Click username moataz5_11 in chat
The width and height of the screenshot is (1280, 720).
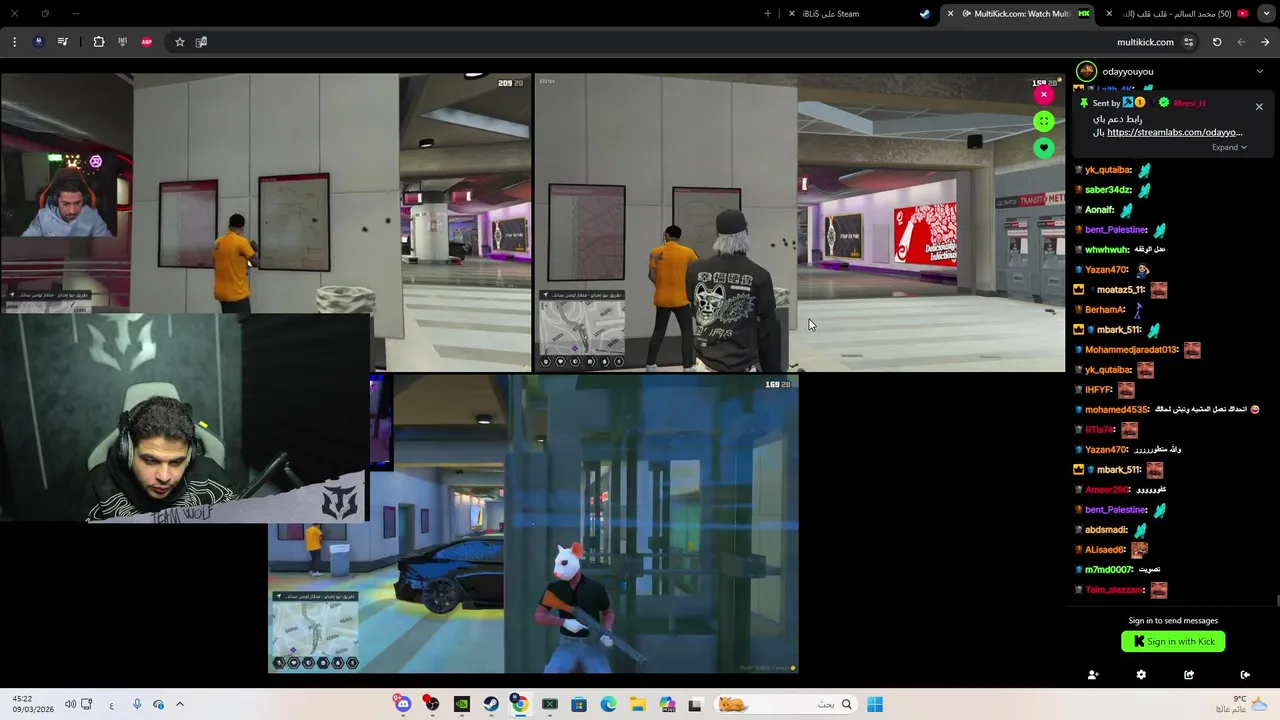point(1121,290)
